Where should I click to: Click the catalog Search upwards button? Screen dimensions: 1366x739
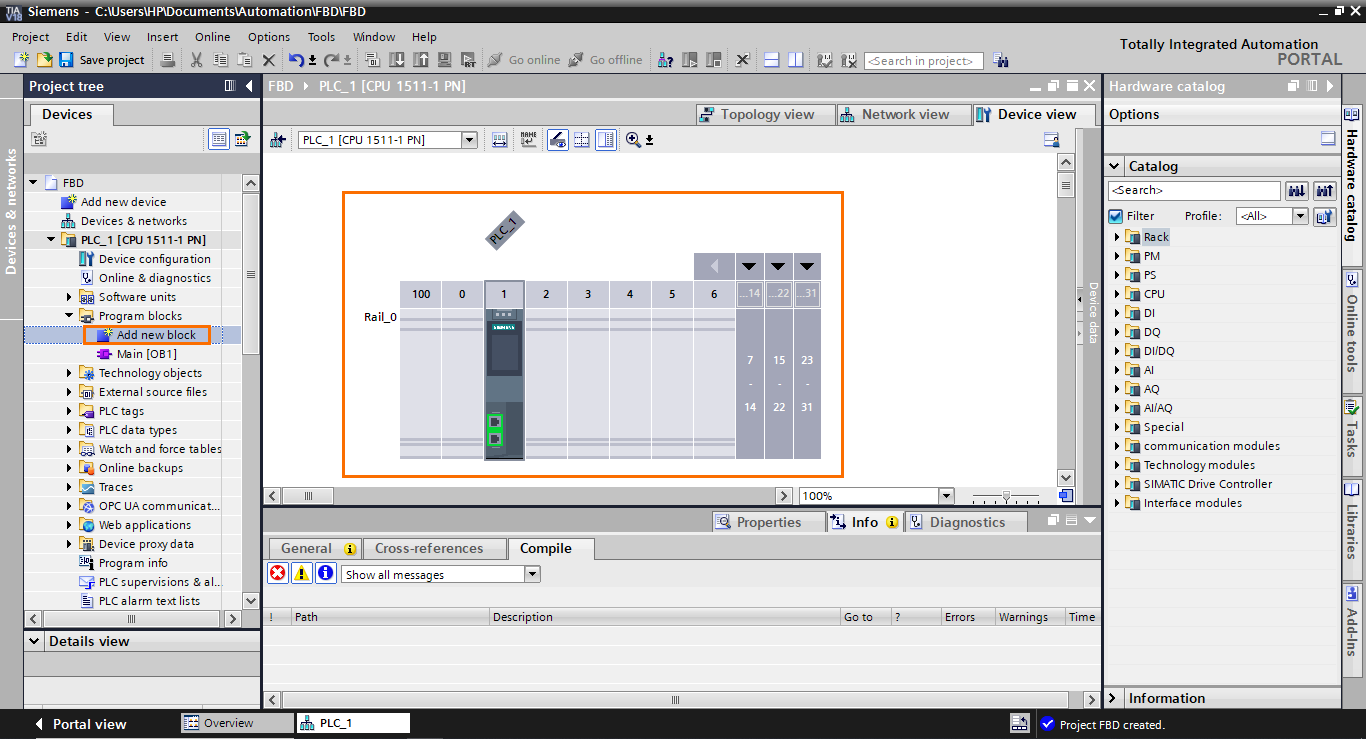coord(1325,190)
